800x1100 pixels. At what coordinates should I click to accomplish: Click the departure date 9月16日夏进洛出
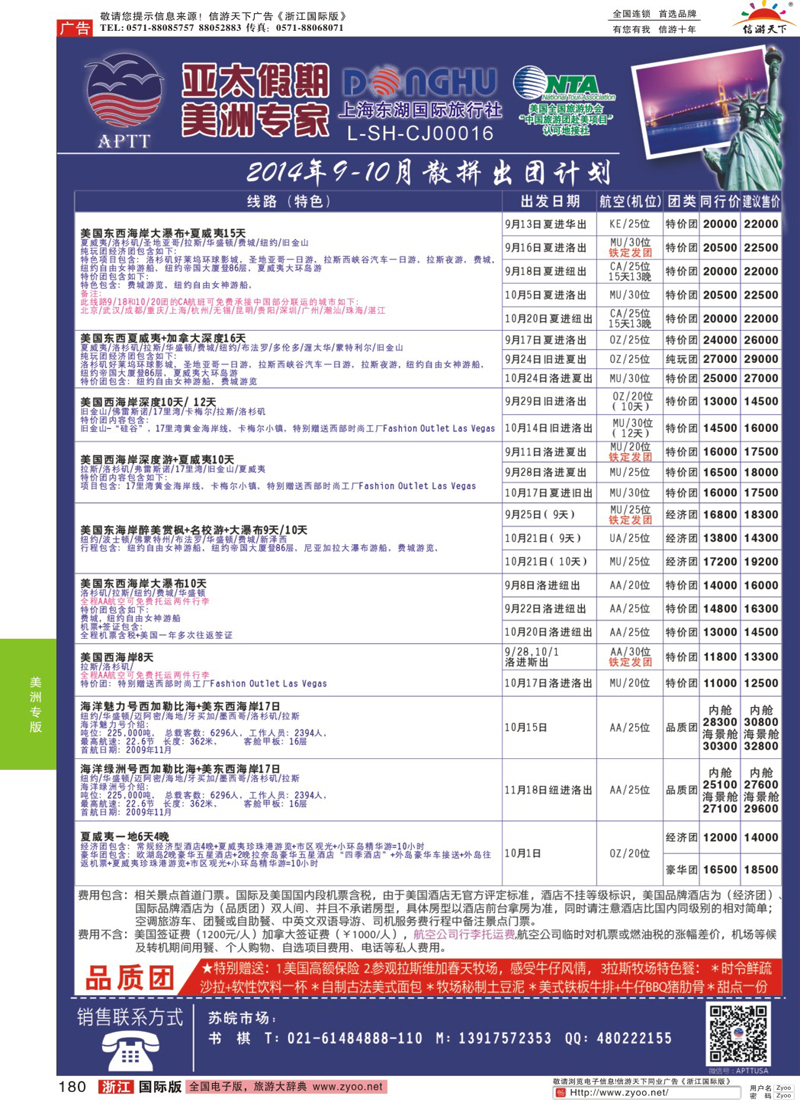point(545,248)
